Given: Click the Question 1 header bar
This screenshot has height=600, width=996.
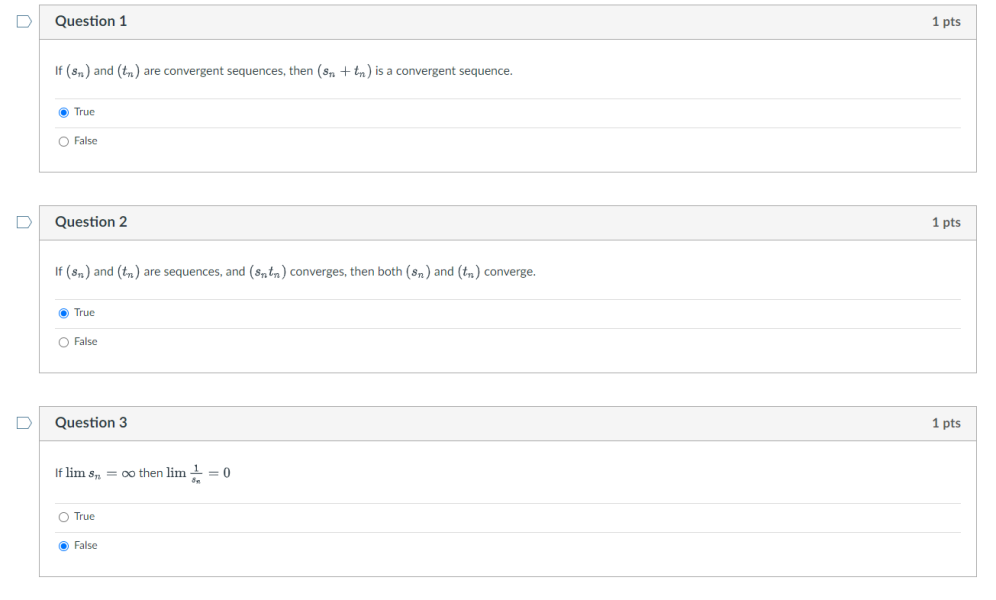Looking at the screenshot, I should (500, 21).
